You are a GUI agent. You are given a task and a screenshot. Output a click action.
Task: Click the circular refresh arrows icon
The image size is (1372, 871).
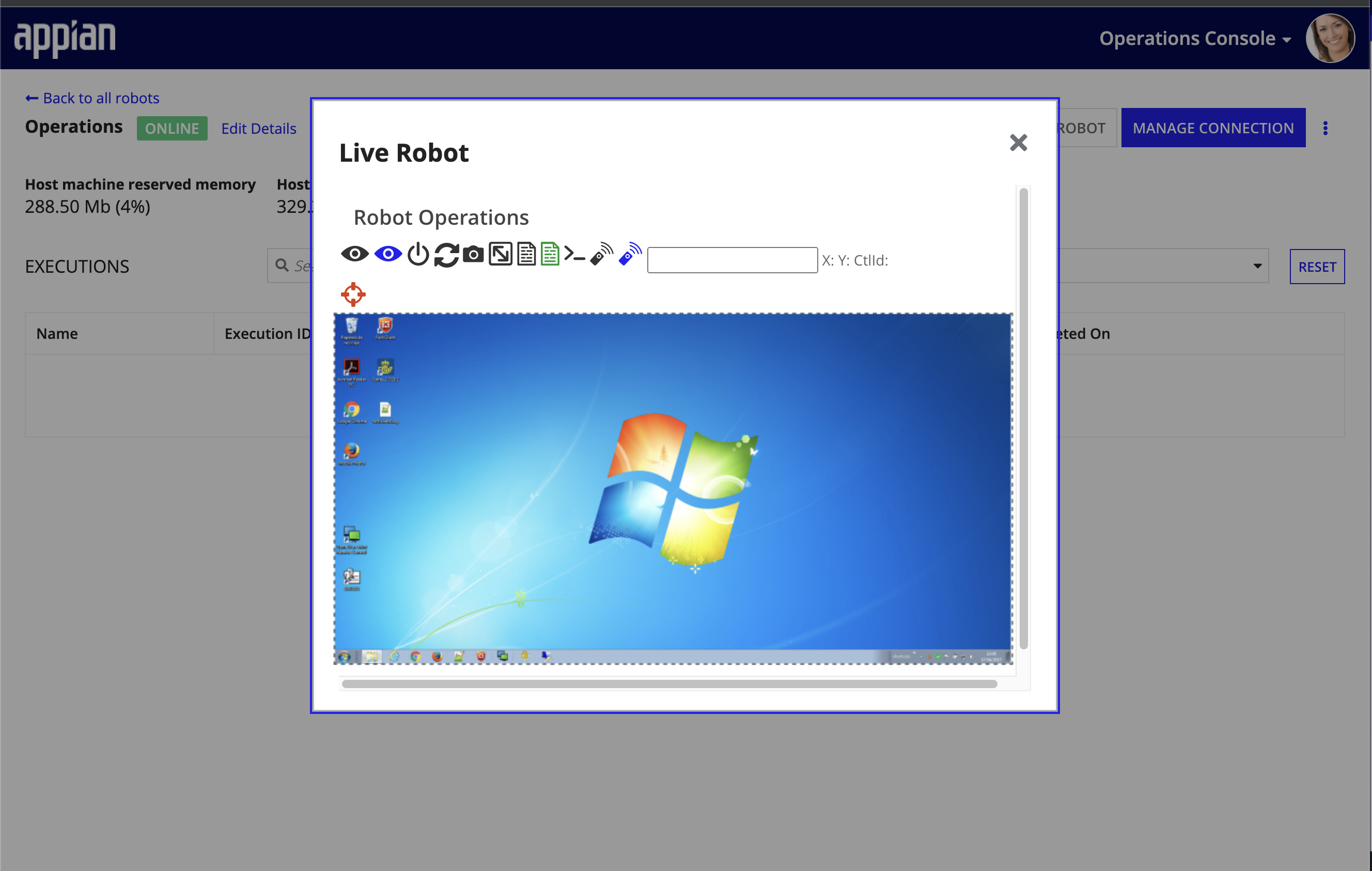(x=446, y=254)
